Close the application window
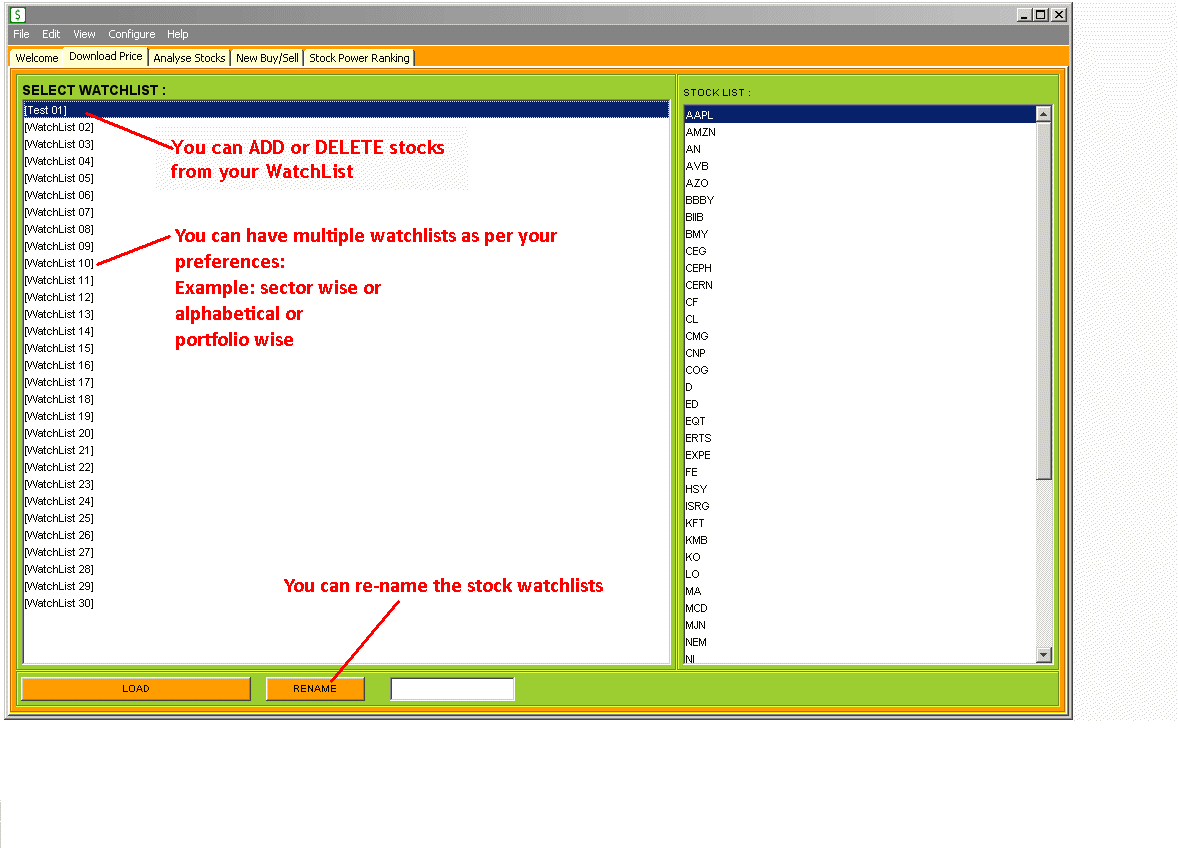The width and height of the screenshot is (1178, 848). [1059, 14]
